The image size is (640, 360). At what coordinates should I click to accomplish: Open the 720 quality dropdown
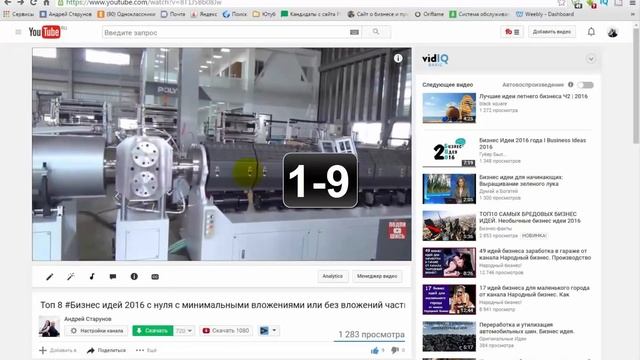tap(184, 331)
